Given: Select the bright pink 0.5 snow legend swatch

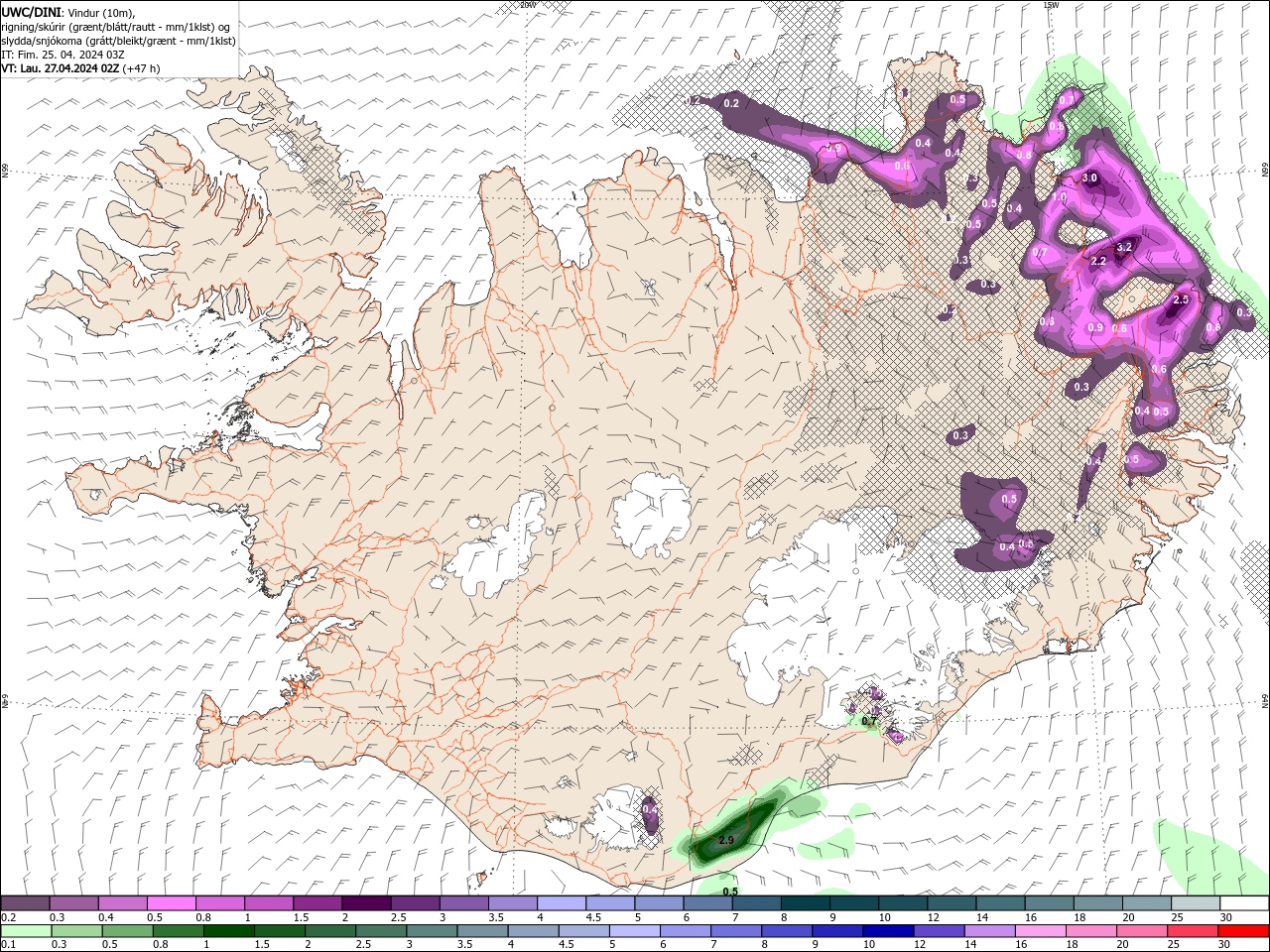Looking at the screenshot, I should (171, 903).
